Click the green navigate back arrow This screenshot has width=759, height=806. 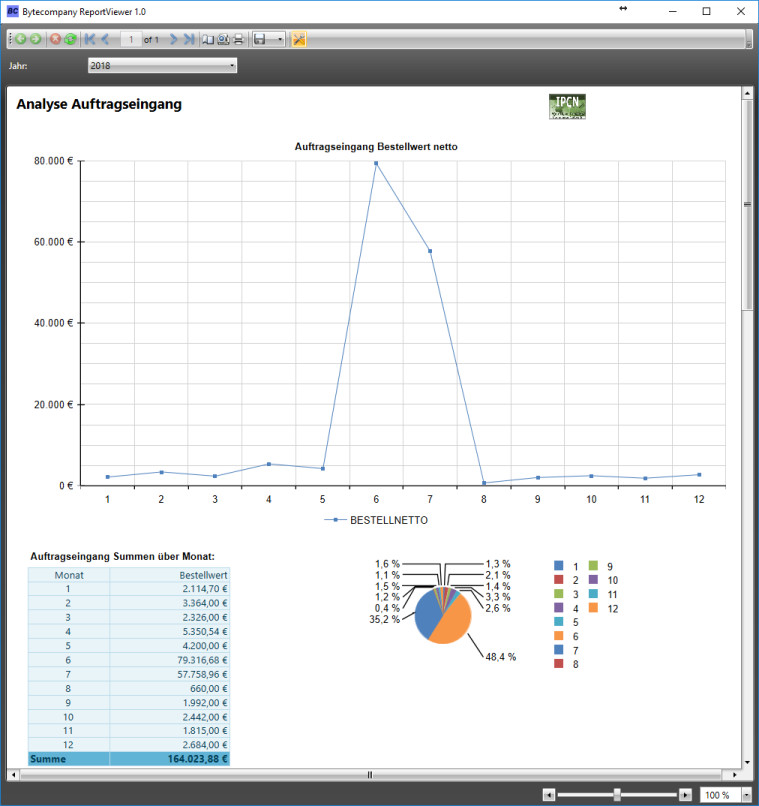21,39
